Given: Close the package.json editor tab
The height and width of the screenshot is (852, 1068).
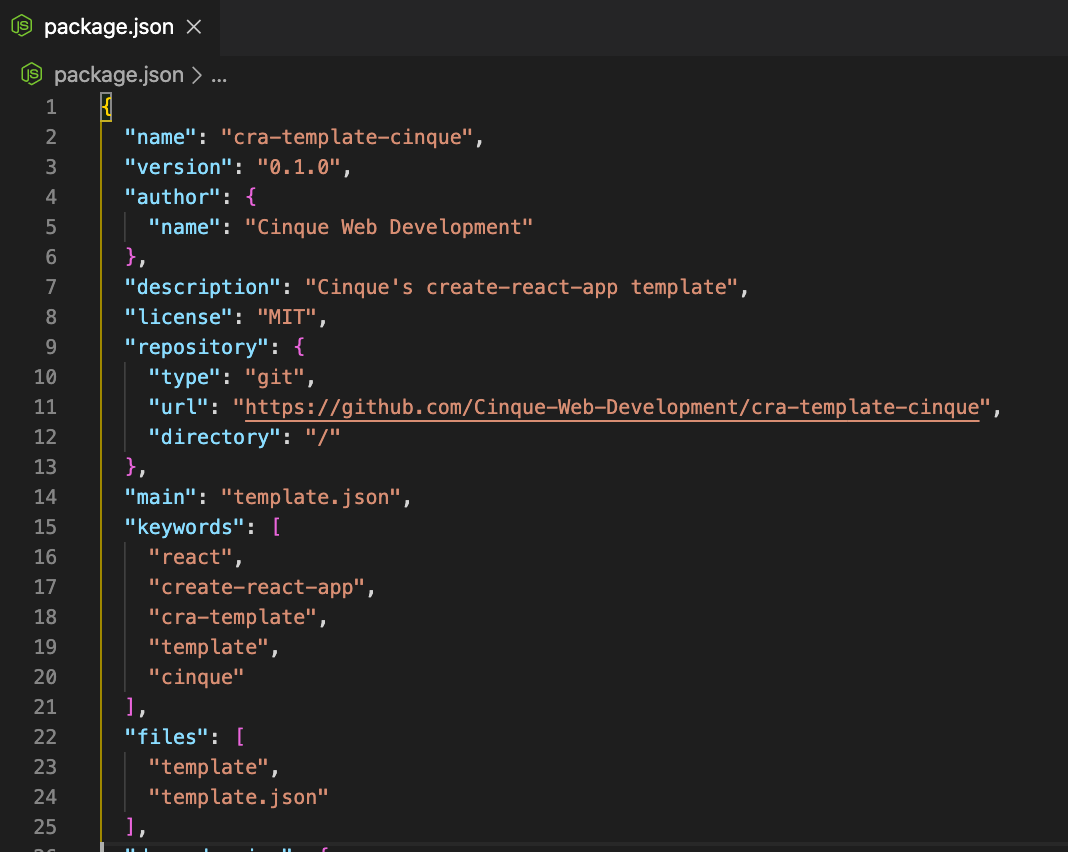Looking at the screenshot, I should [x=194, y=27].
